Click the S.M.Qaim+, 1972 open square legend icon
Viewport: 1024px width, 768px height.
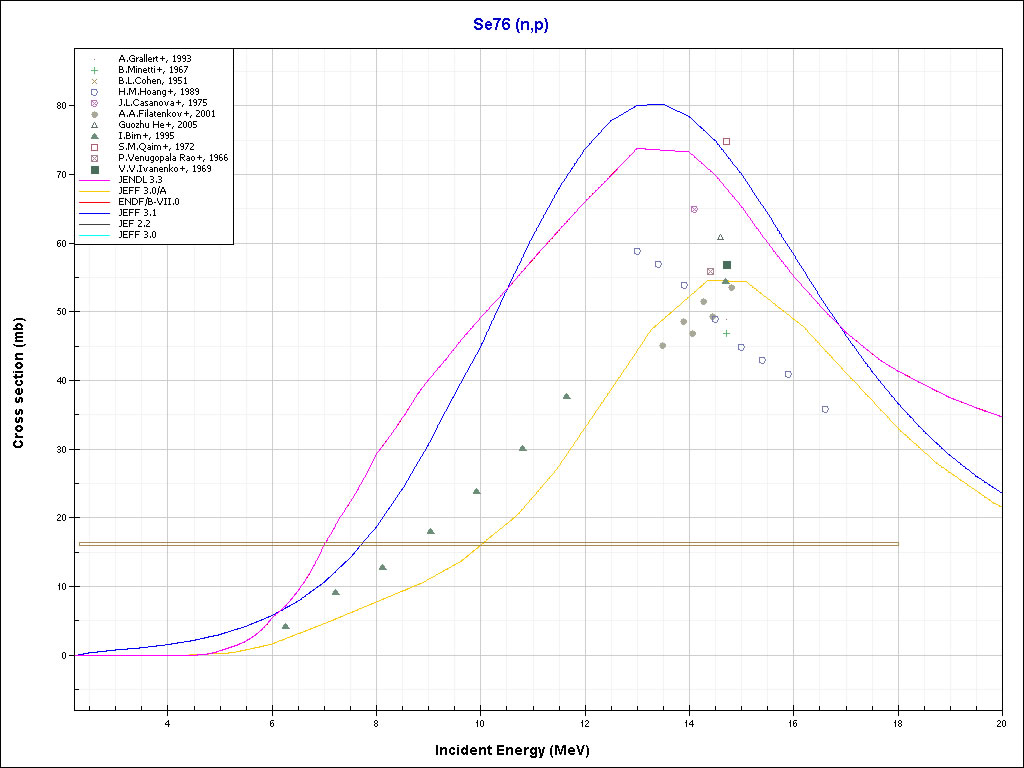tap(94, 147)
